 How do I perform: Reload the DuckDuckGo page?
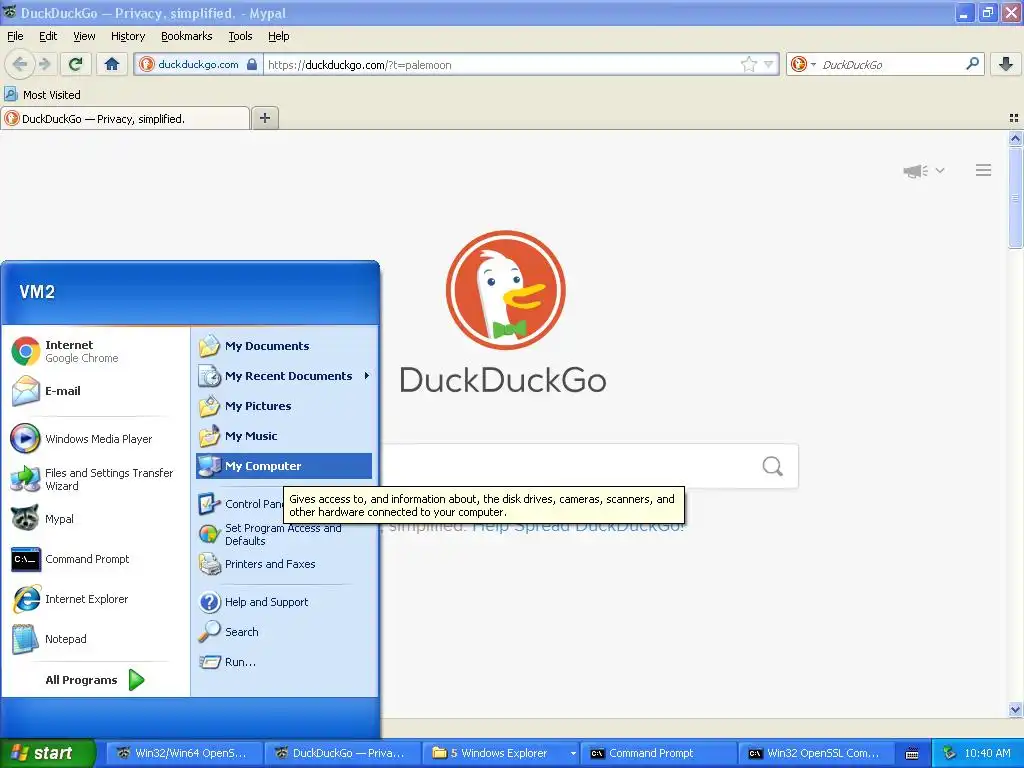(x=75, y=64)
